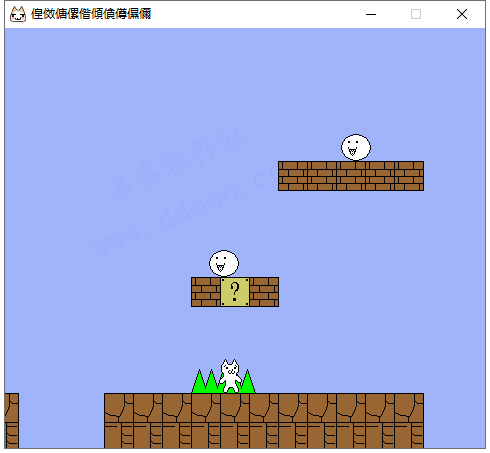Viewport: 490px width, 453px height.
Task: Click the round white enemy above the question block
Action: click(224, 263)
